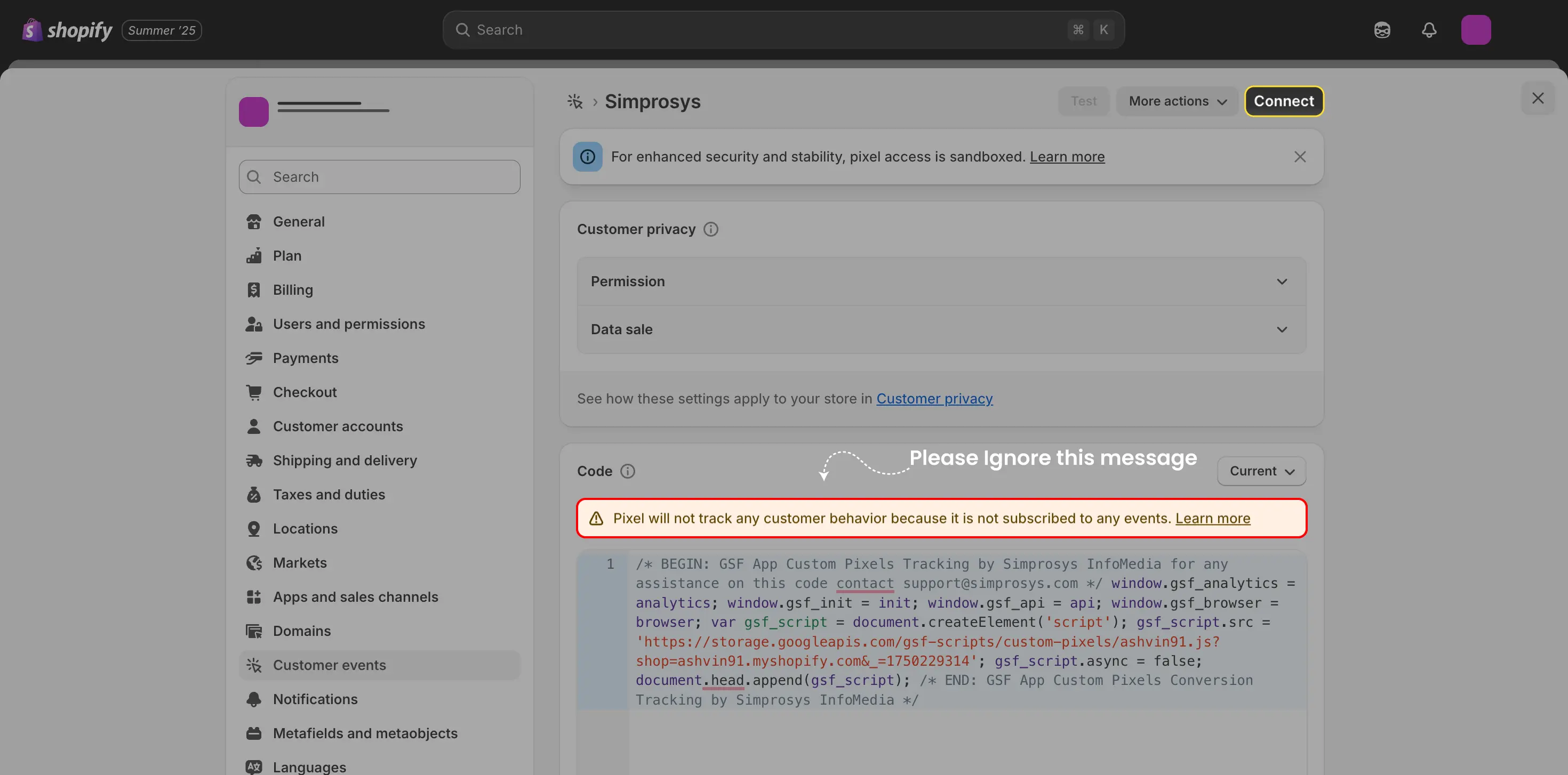Focus the top global Search bar
This screenshot has height=775, width=1568.
[783, 30]
